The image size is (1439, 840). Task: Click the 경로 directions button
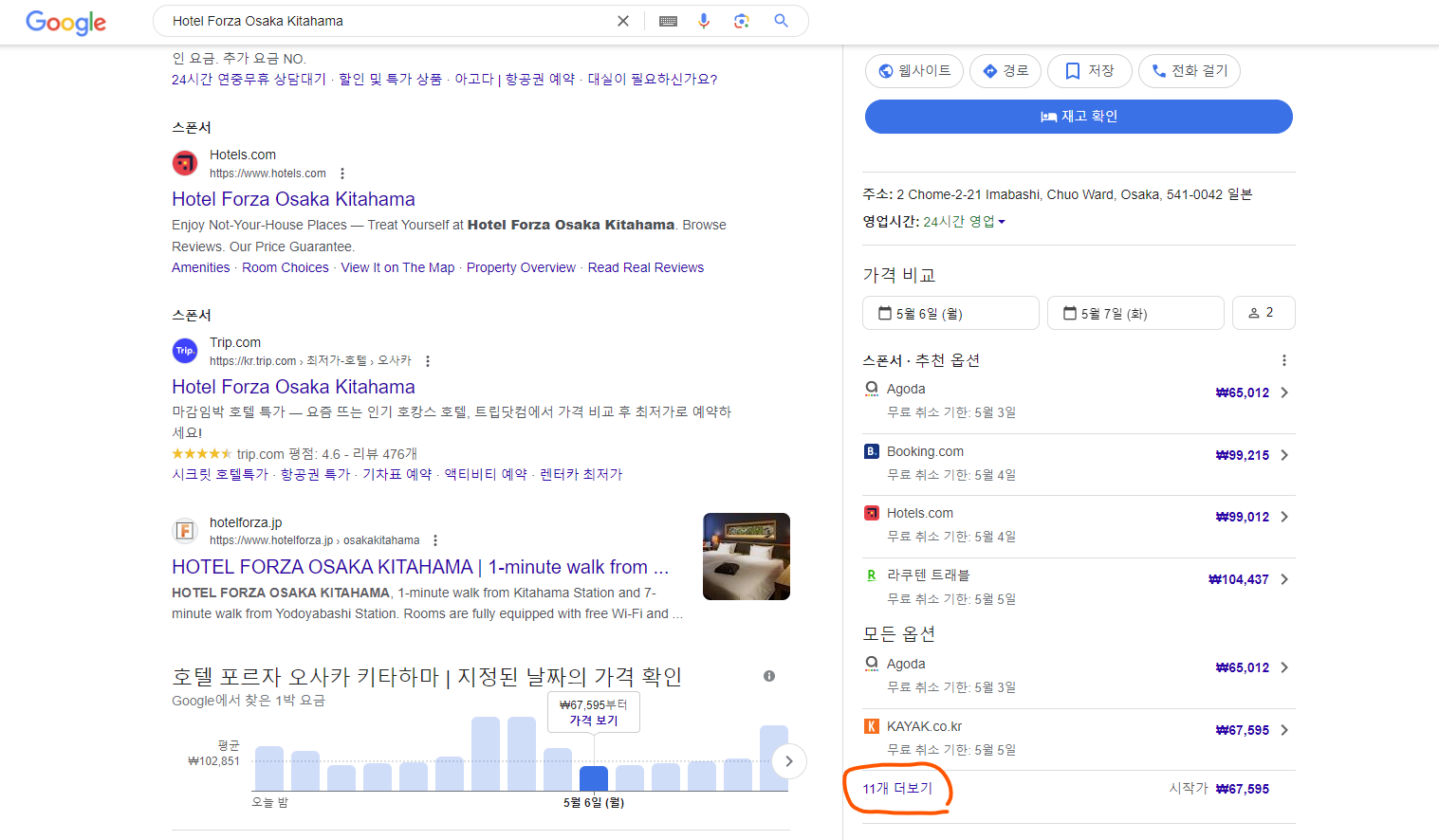coord(1005,71)
